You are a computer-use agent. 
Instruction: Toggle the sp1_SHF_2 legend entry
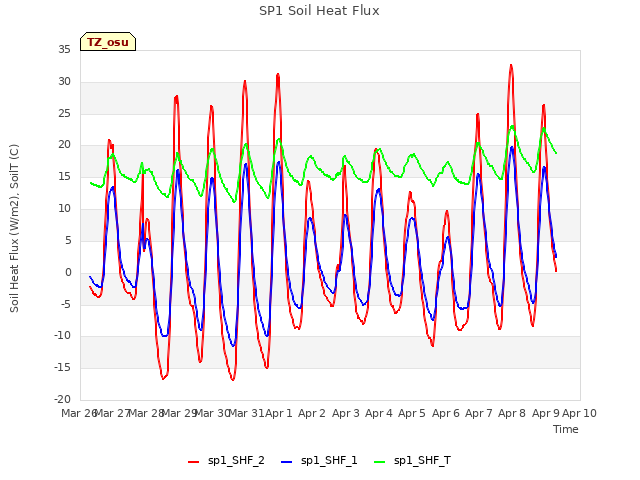coord(226,461)
